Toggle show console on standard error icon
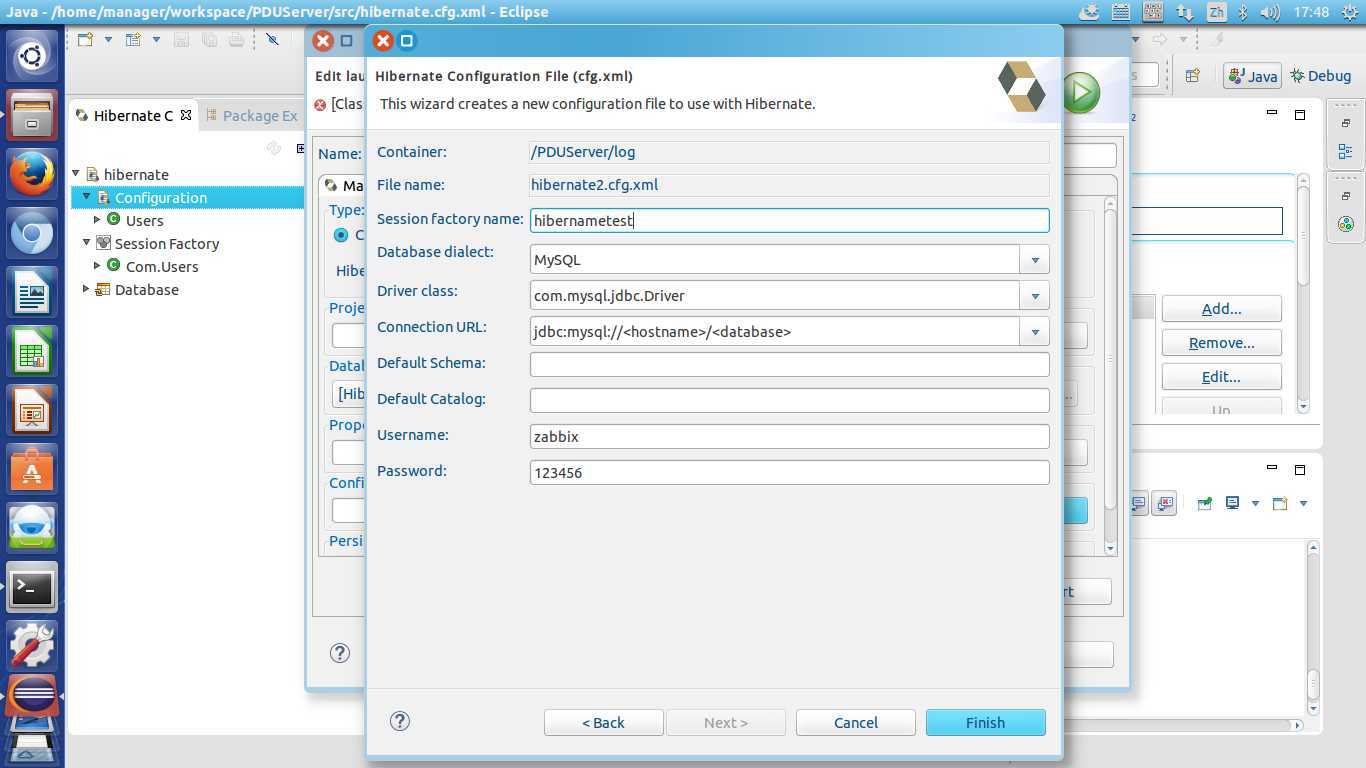This screenshot has width=1366, height=768. pyautogui.click(x=1164, y=503)
